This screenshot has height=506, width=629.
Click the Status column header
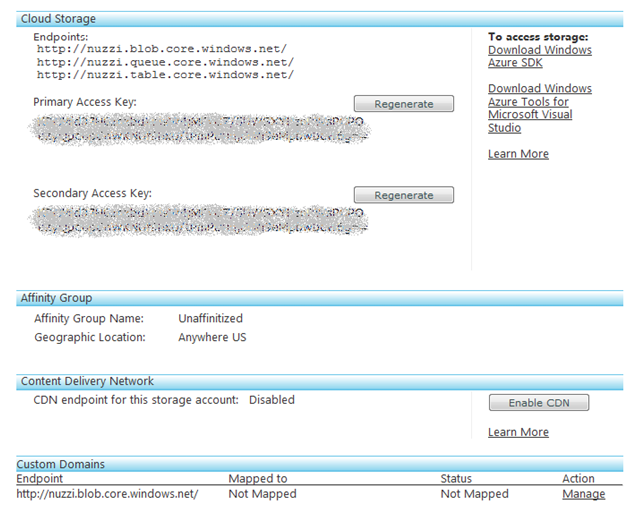tap(456, 478)
